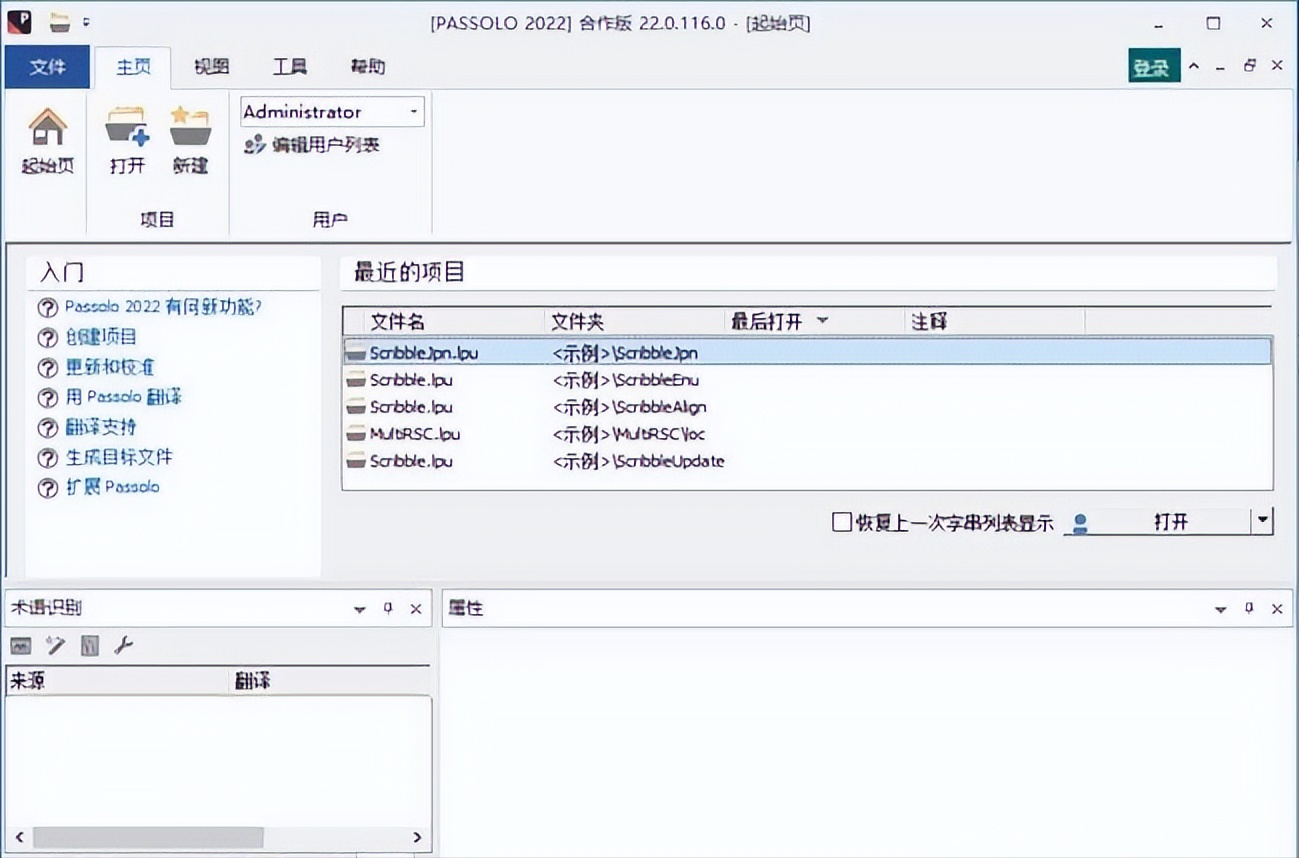Click the left arrow of 术语识别 horizontal scrollbar
The height and width of the screenshot is (858, 1299).
click(x=18, y=837)
